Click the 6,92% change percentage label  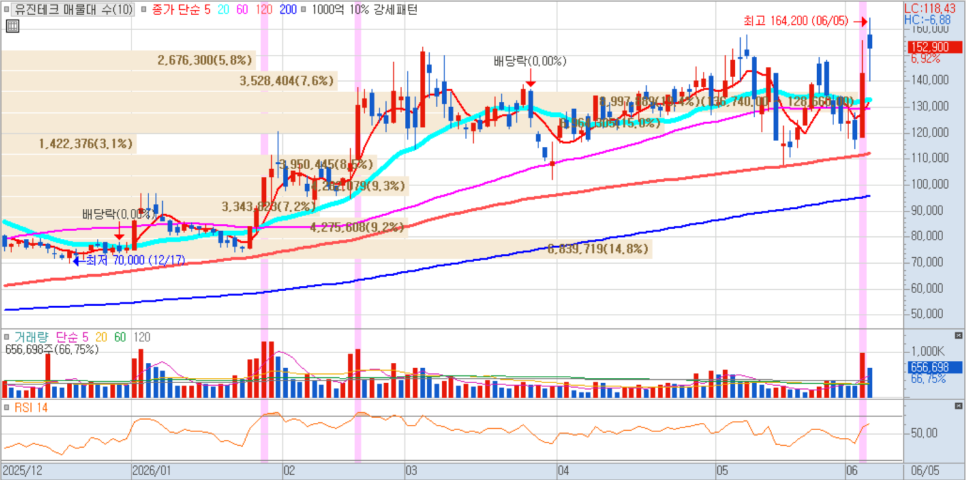click(x=925, y=59)
